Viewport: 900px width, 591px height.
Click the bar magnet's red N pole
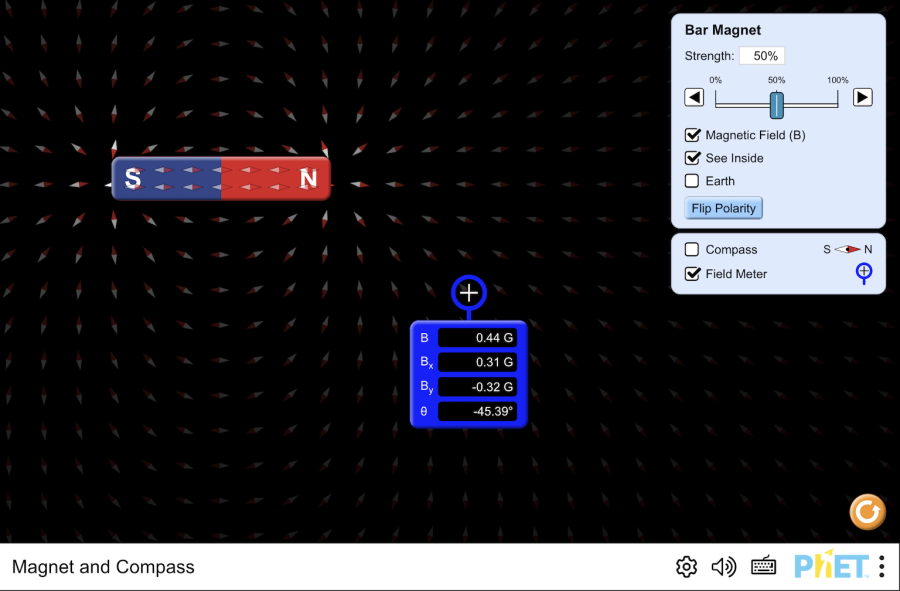[x=276, y=179]
